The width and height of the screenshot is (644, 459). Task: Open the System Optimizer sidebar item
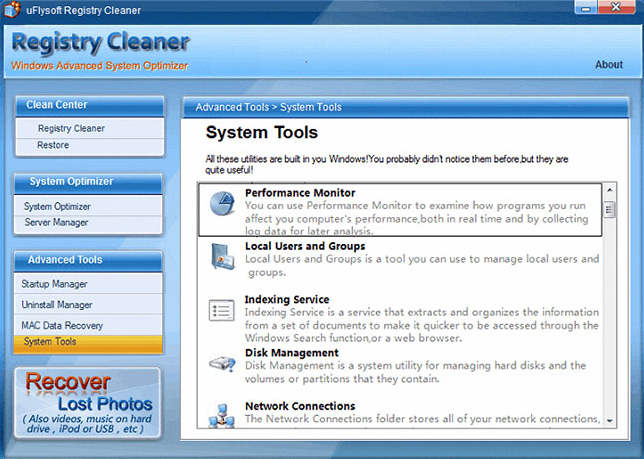88,207
